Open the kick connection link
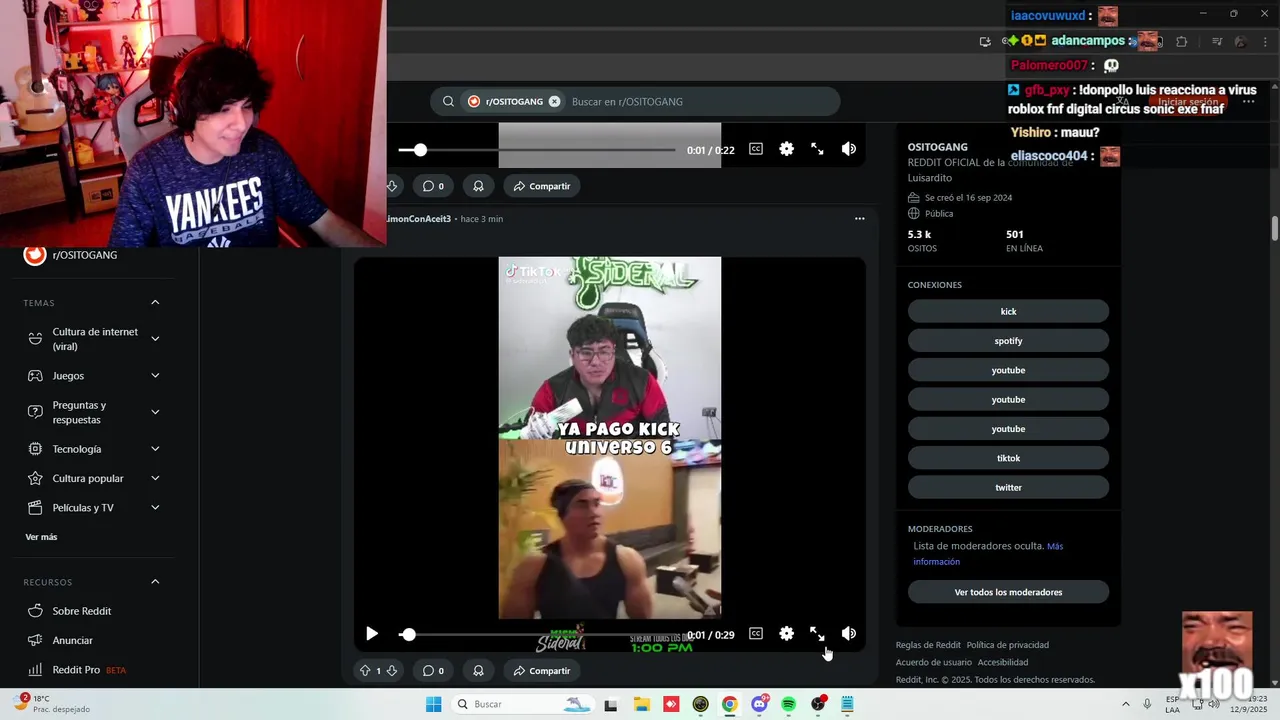Screen dimensions: 1280x720 point(1008,312)
